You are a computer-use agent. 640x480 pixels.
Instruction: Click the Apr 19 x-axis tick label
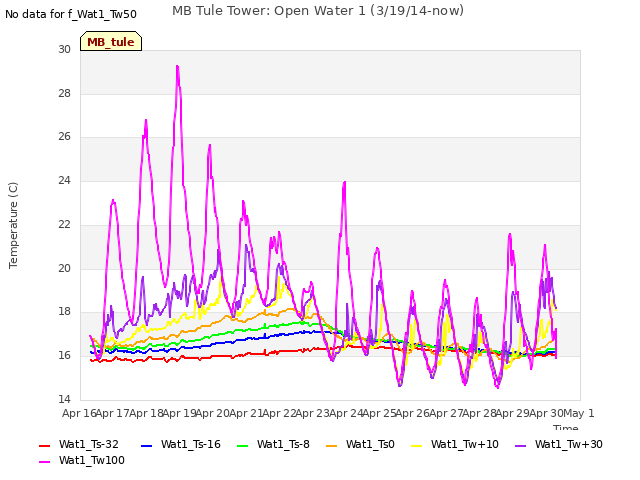pyautogui.click(x=180, y=413)
